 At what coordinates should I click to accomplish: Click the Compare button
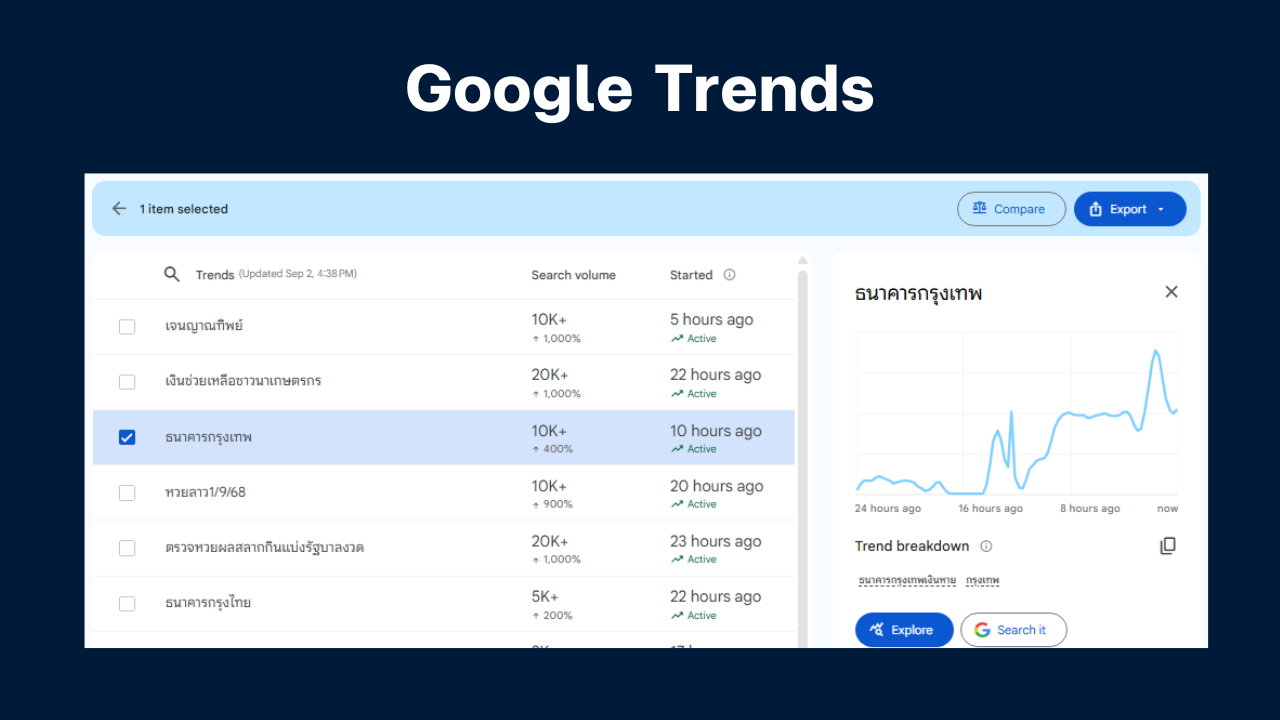[x=1011, y=209]
